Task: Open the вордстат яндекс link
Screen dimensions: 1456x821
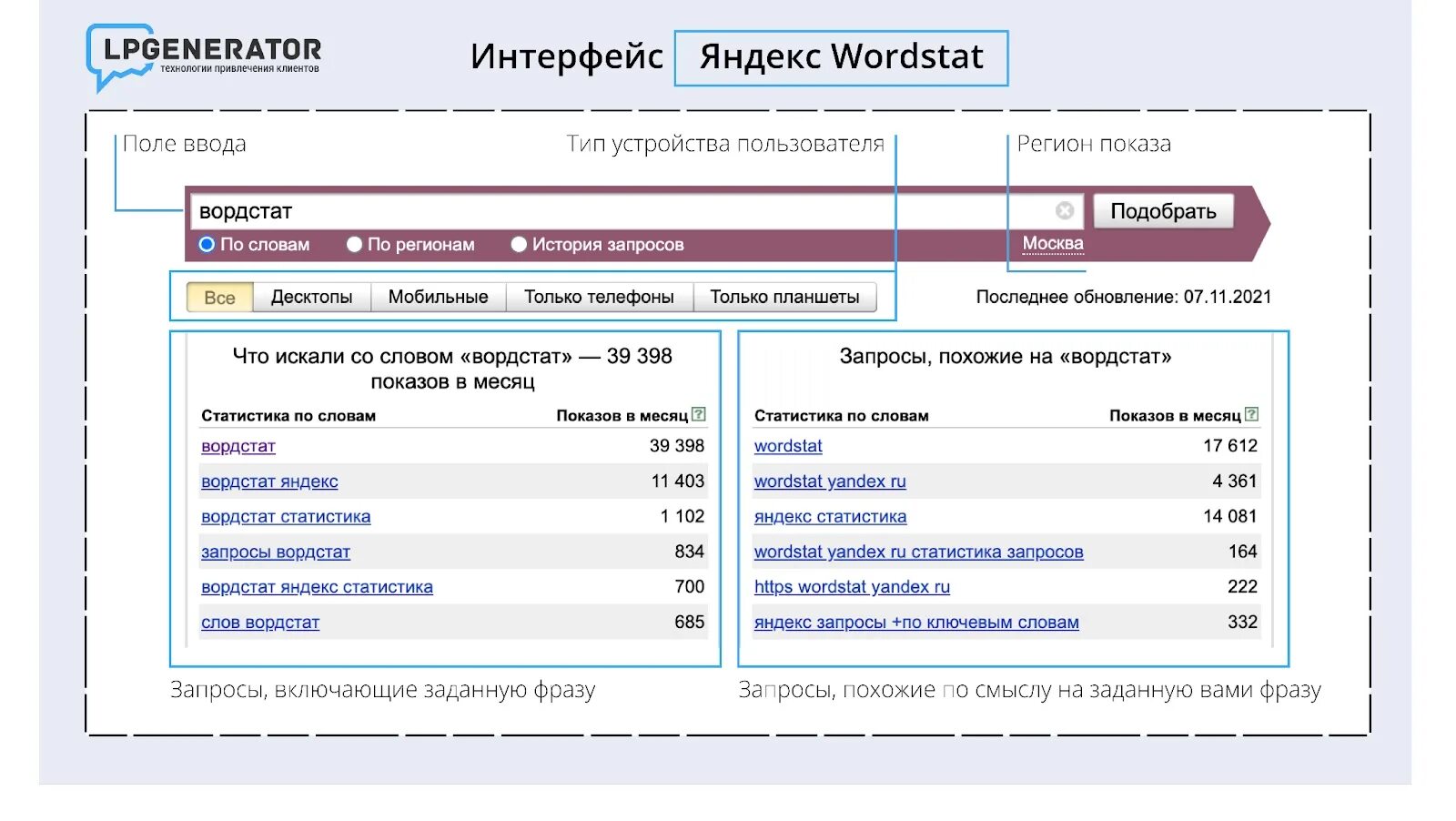Action: click(269, 481)
